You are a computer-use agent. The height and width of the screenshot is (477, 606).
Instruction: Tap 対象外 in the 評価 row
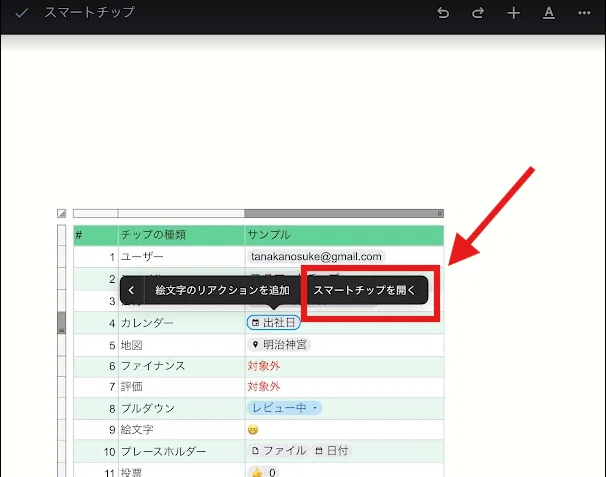(264, 387)
